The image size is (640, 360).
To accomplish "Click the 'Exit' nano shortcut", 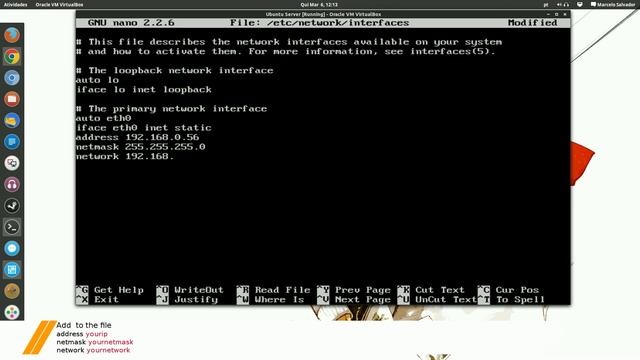I will click(98, 300).
